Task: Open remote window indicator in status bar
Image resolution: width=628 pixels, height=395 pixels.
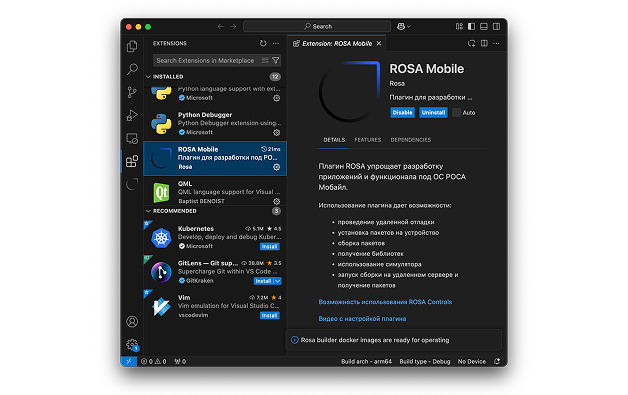Action: click(x=129, y=361)
